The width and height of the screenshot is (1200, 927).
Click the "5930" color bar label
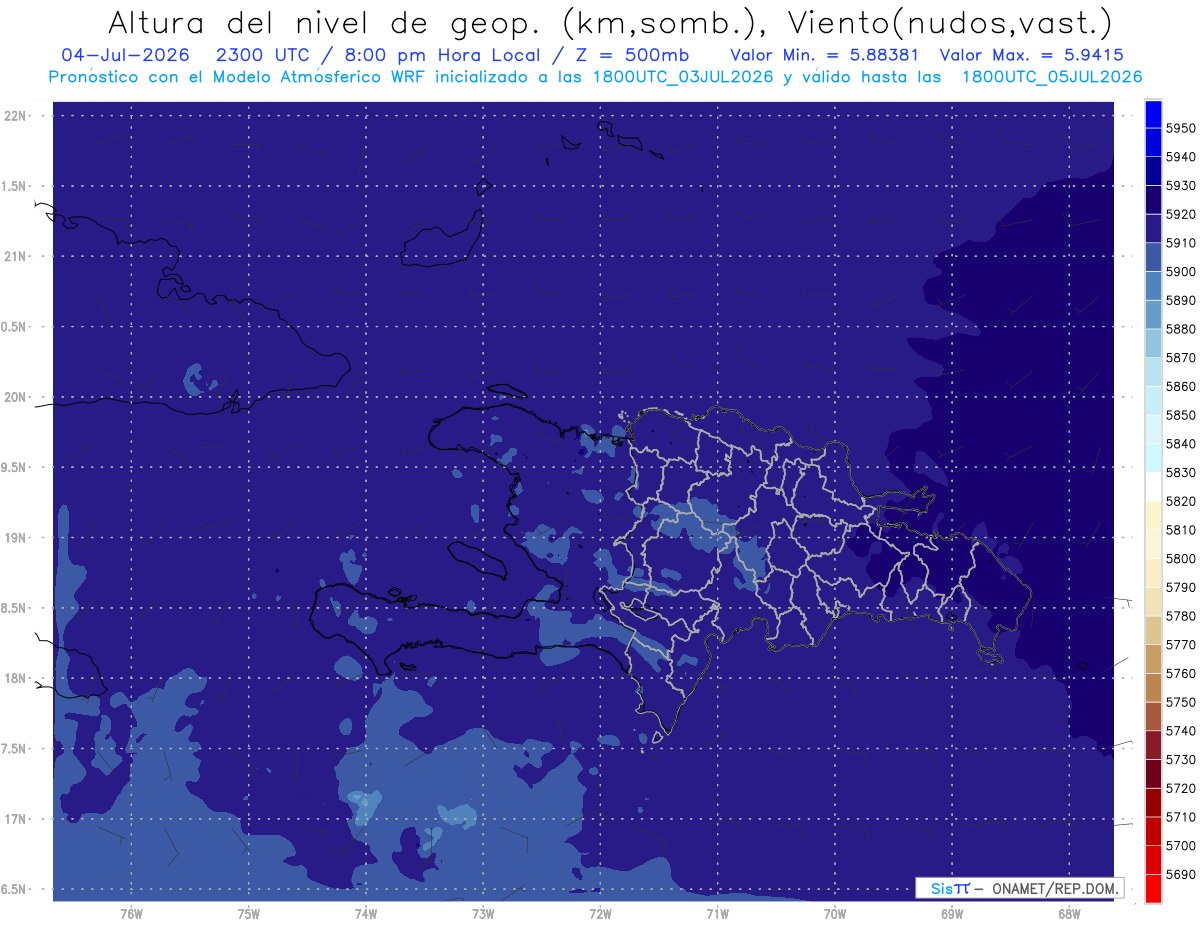coord(1180,185)
